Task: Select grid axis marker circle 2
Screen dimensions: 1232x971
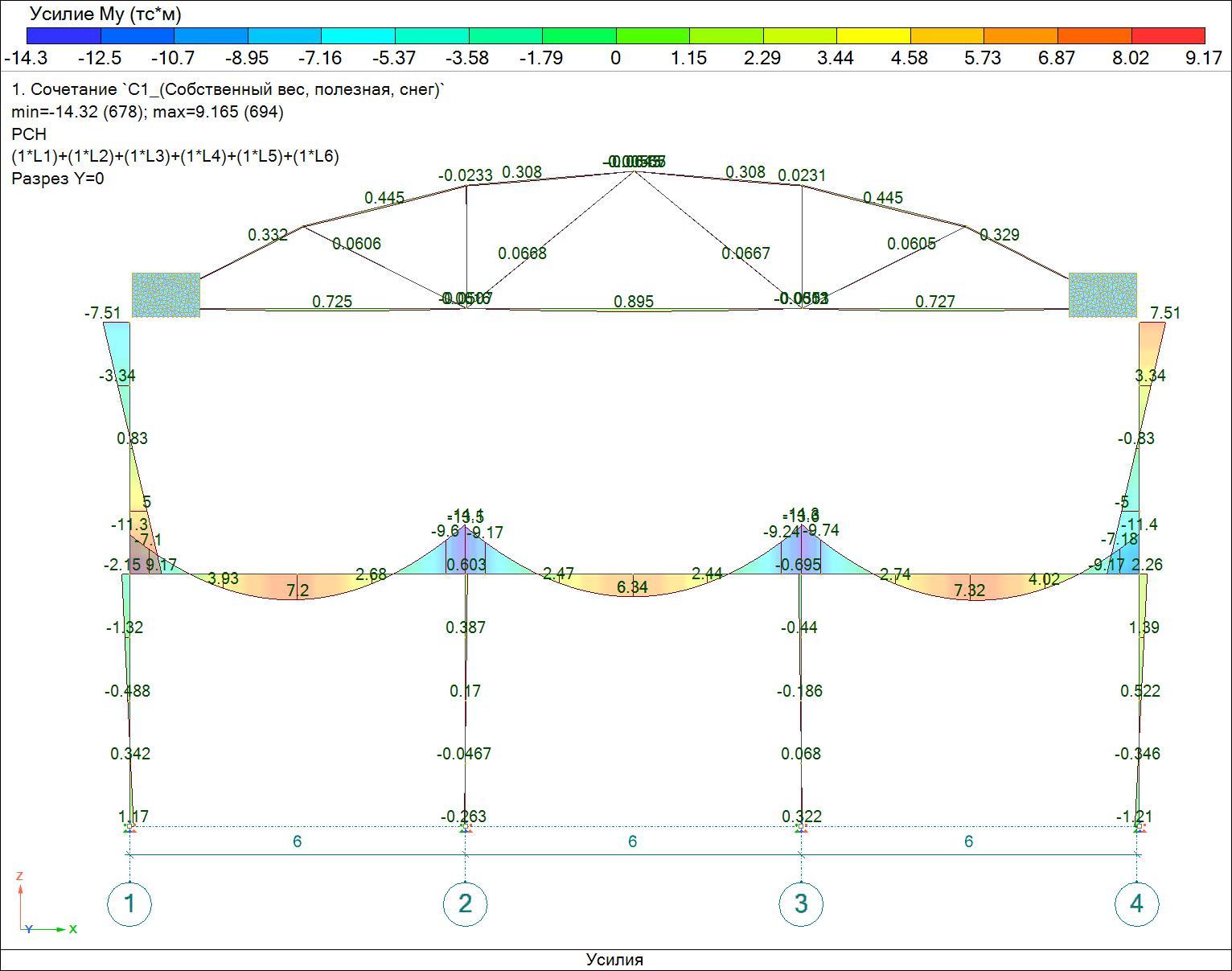Action: click(x=465, y=903)
